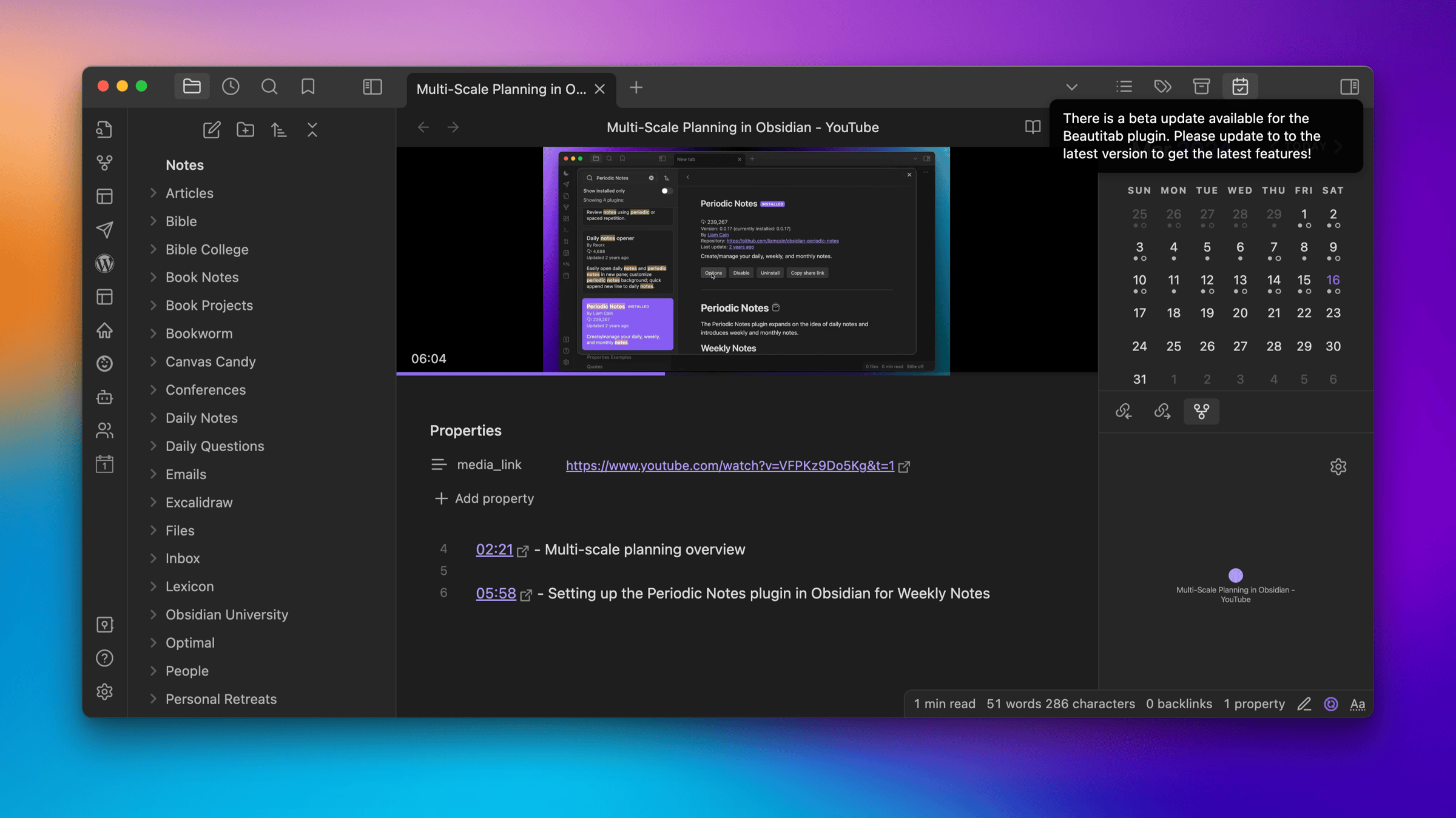Select day 31 in calendar
Viewport: 1456px width, 818px height.
click(x=1139, y=379)
